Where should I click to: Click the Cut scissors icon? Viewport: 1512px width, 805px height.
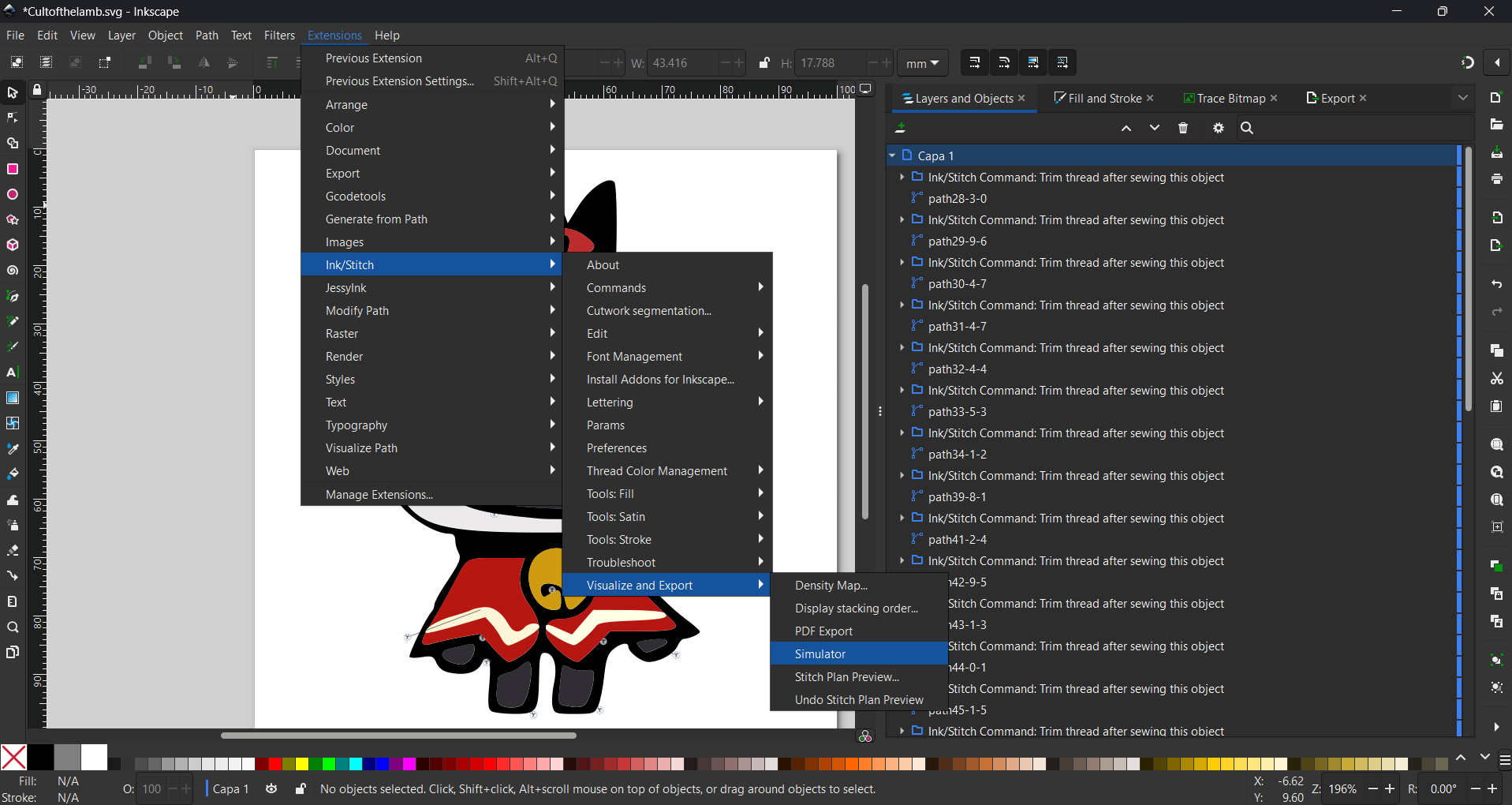pyautogui.click(x=1496, y=379)
